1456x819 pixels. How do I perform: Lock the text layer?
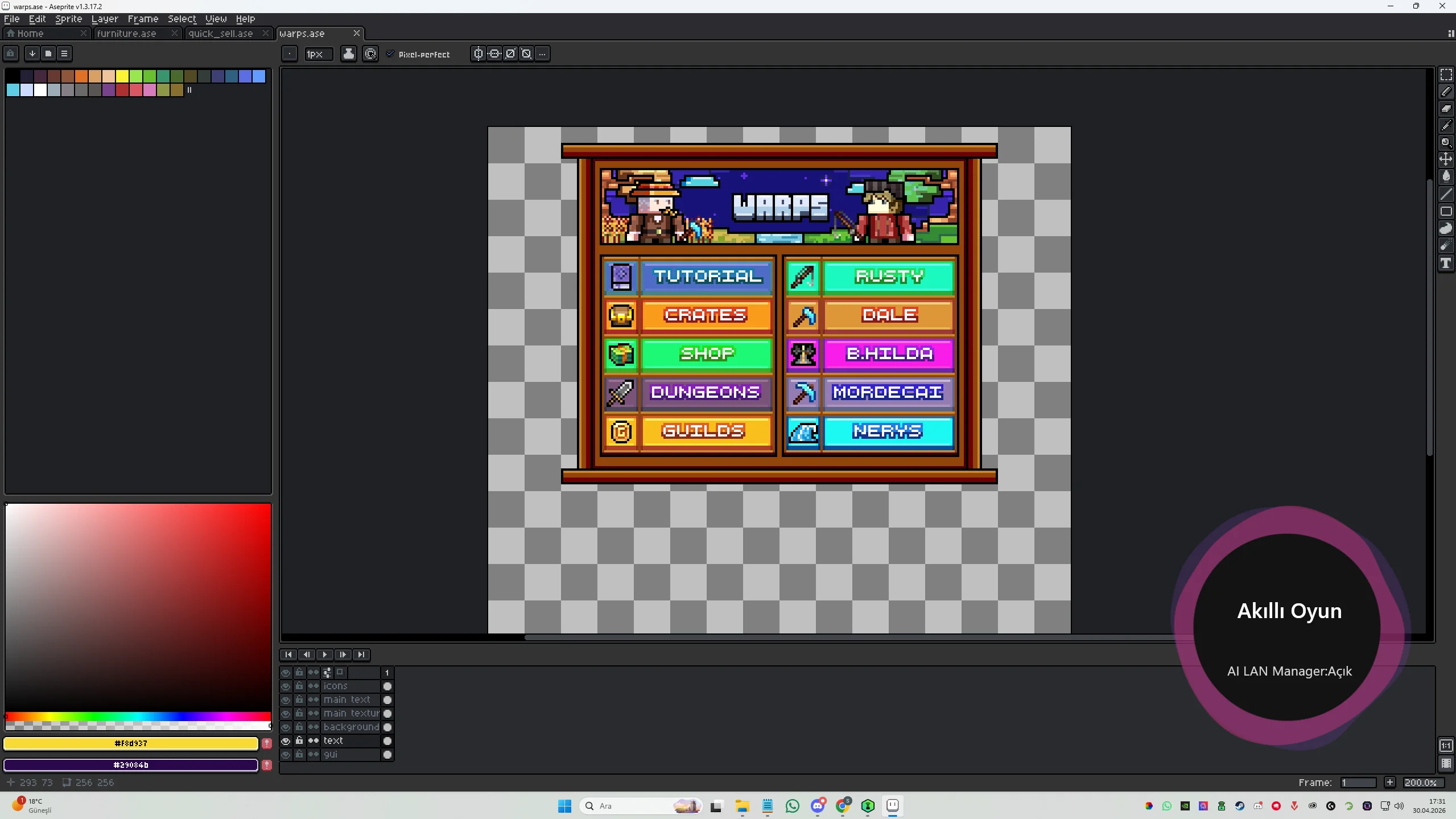tap(299, 741)
